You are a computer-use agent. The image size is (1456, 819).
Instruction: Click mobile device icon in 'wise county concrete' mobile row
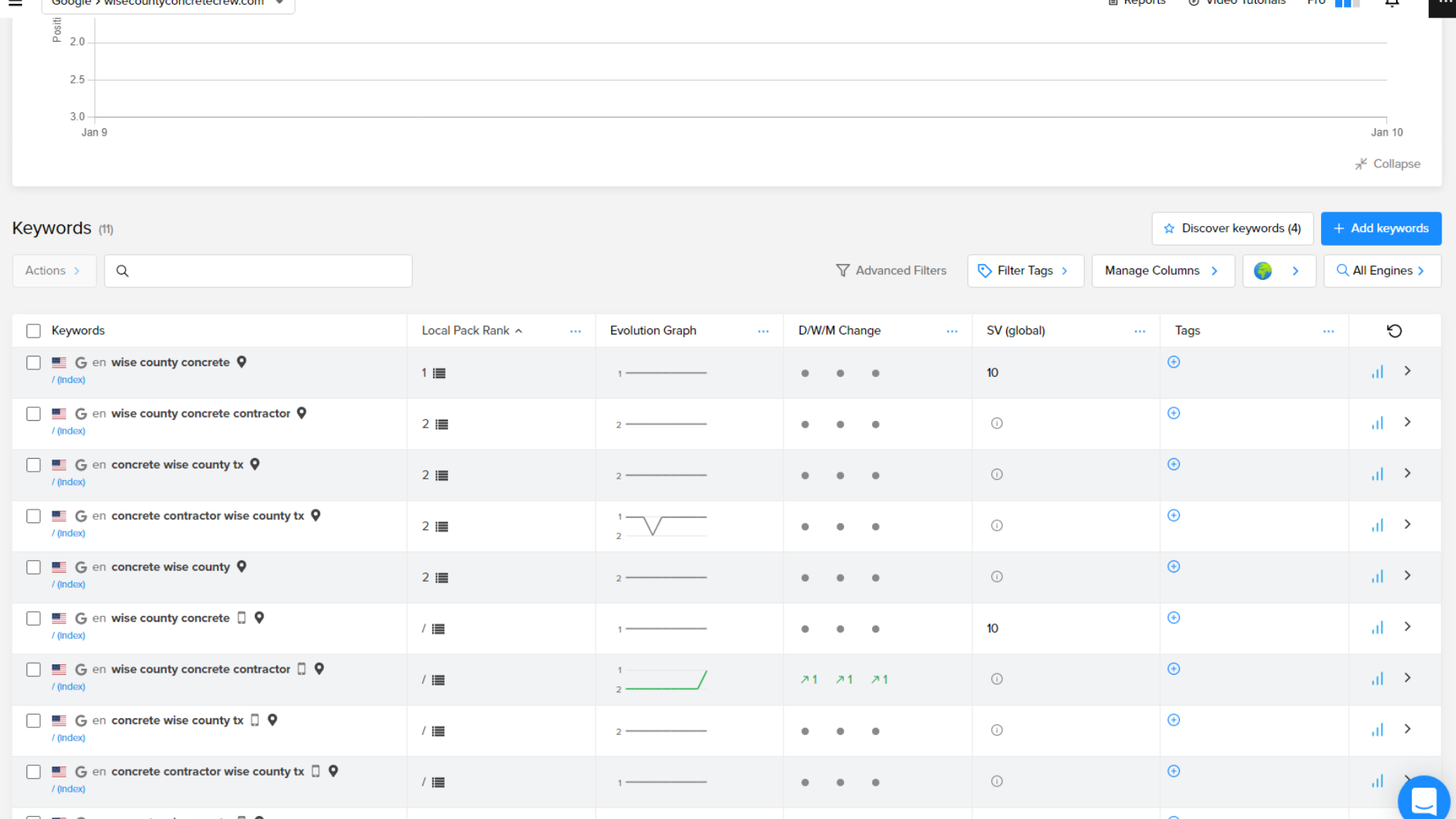(242, 618)
